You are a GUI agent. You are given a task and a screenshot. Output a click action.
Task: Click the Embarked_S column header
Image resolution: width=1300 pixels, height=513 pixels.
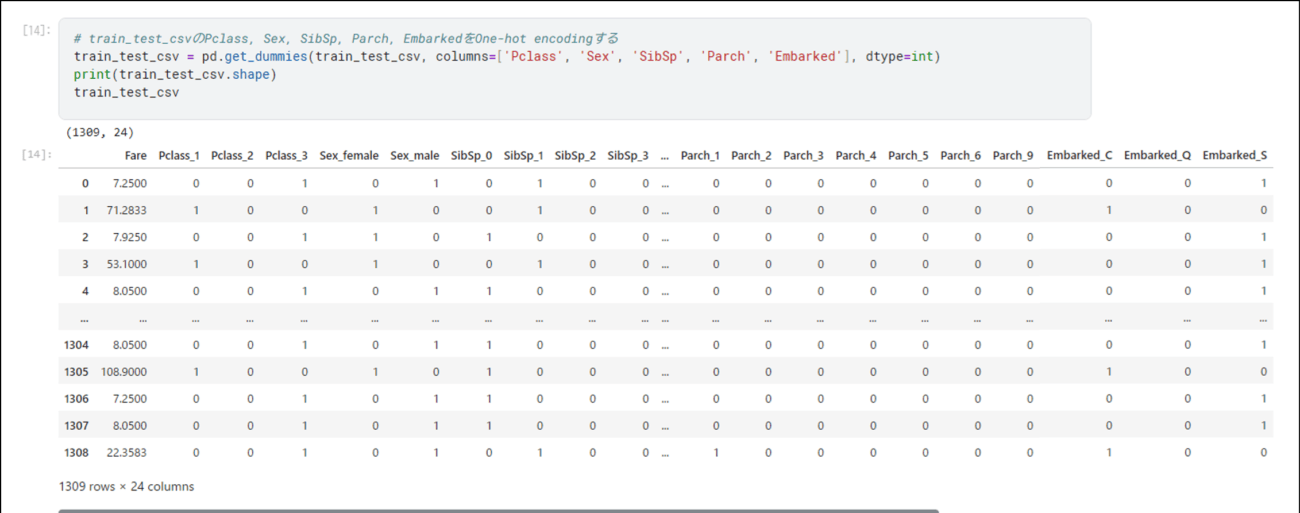(x=1234, y=156)
